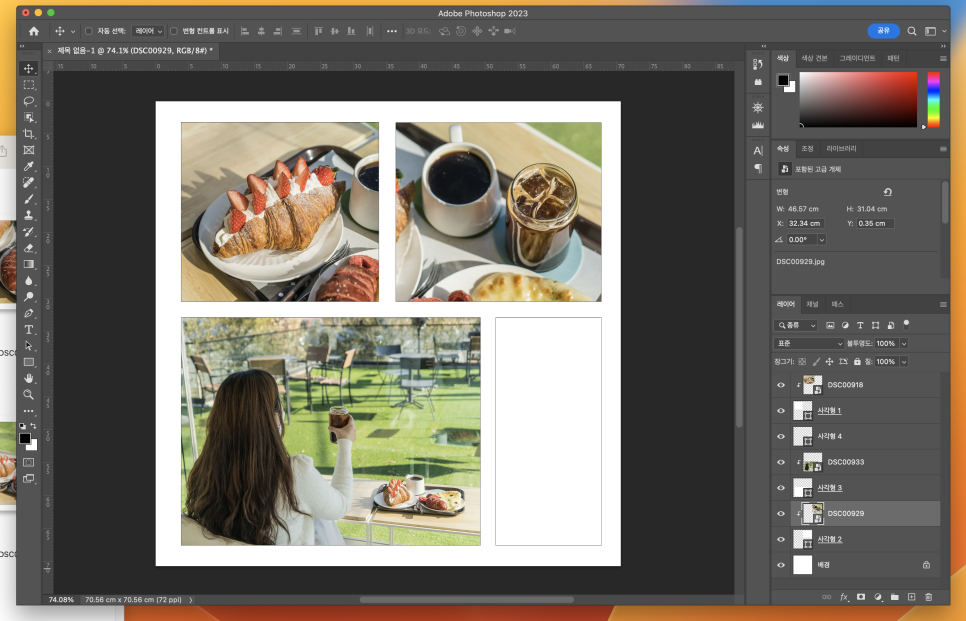This screenshot has width=966, height=621.
Task: Create a new layer with the plus icon
Action: click(911, 597)
